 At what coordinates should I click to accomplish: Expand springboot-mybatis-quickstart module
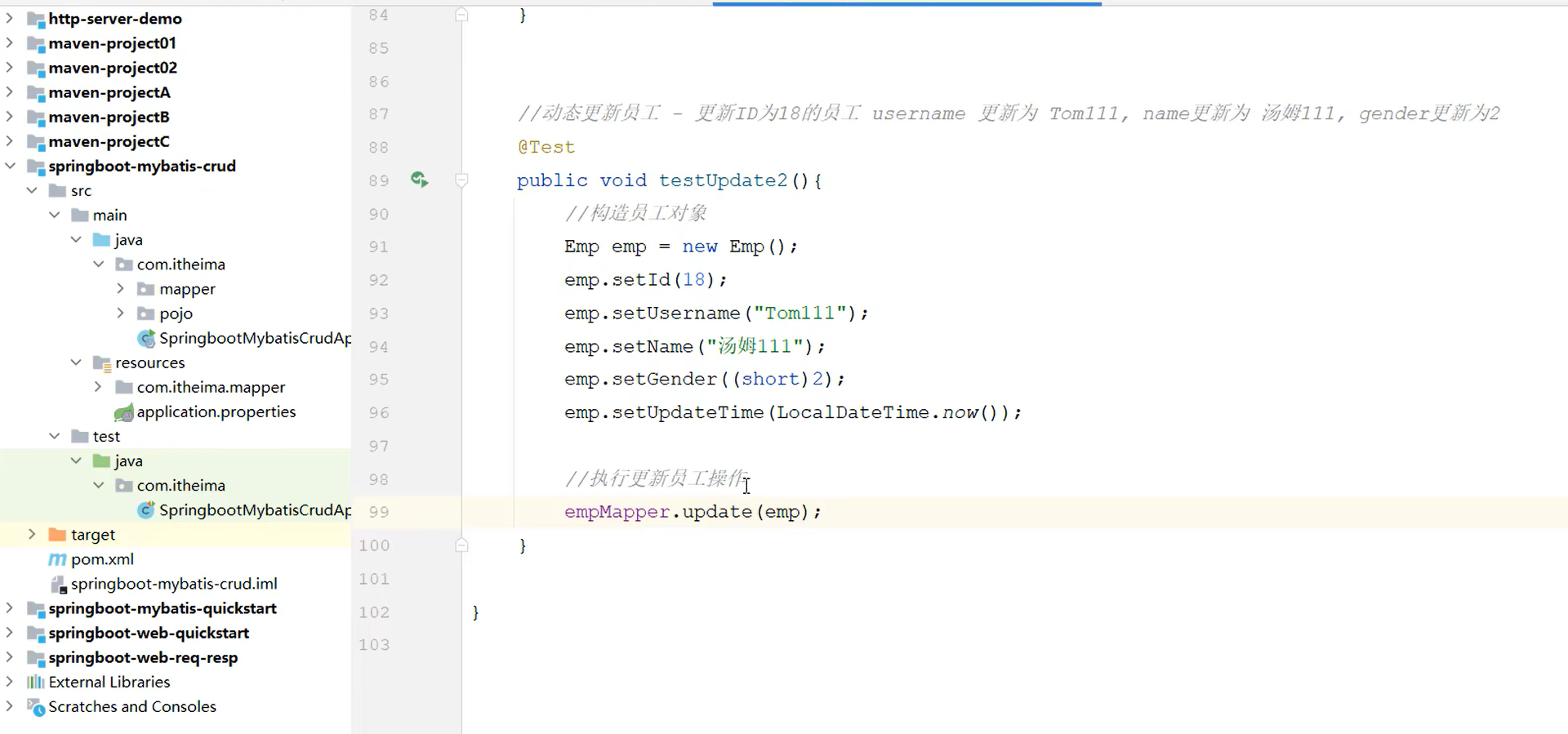[x=10, y=607]
